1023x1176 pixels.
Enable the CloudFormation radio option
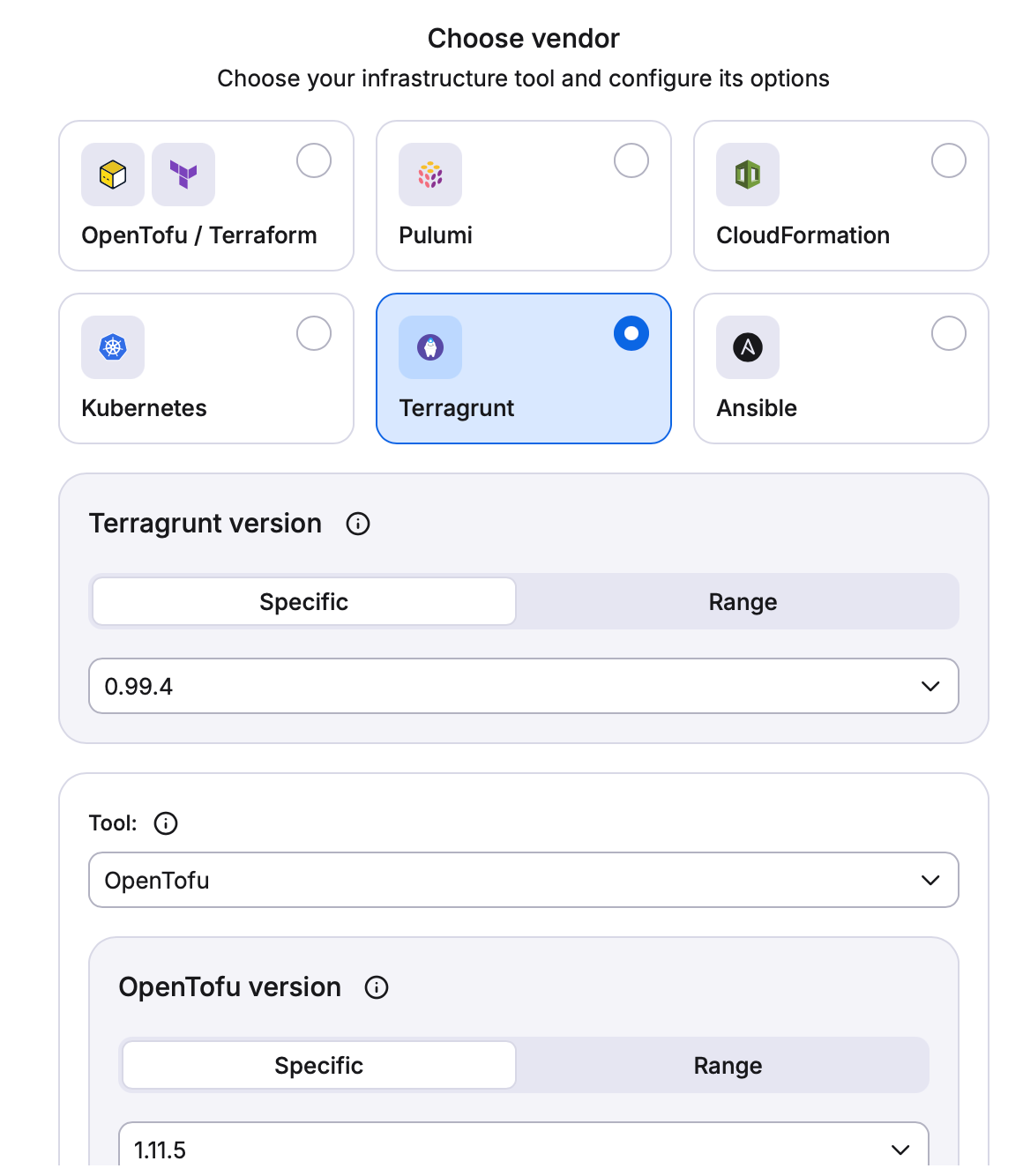click(949, 160)
